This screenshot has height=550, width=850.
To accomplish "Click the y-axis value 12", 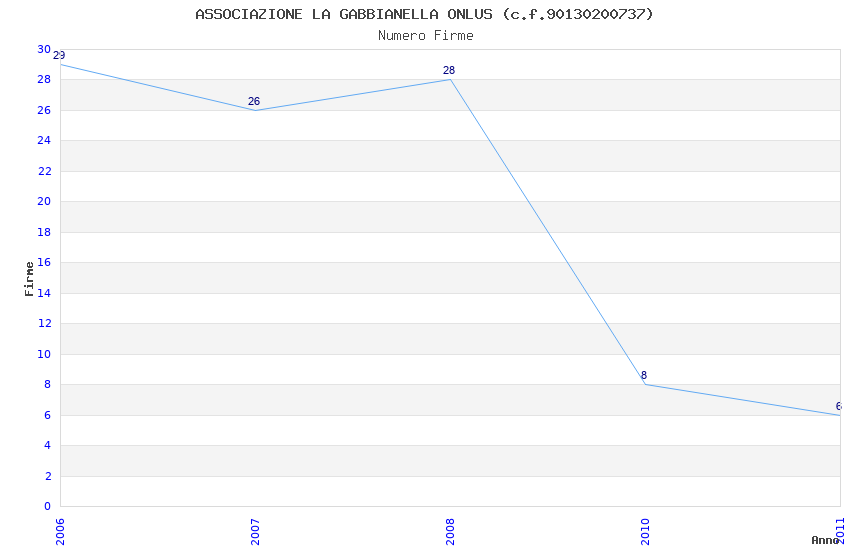I will (x=44, y=323).
